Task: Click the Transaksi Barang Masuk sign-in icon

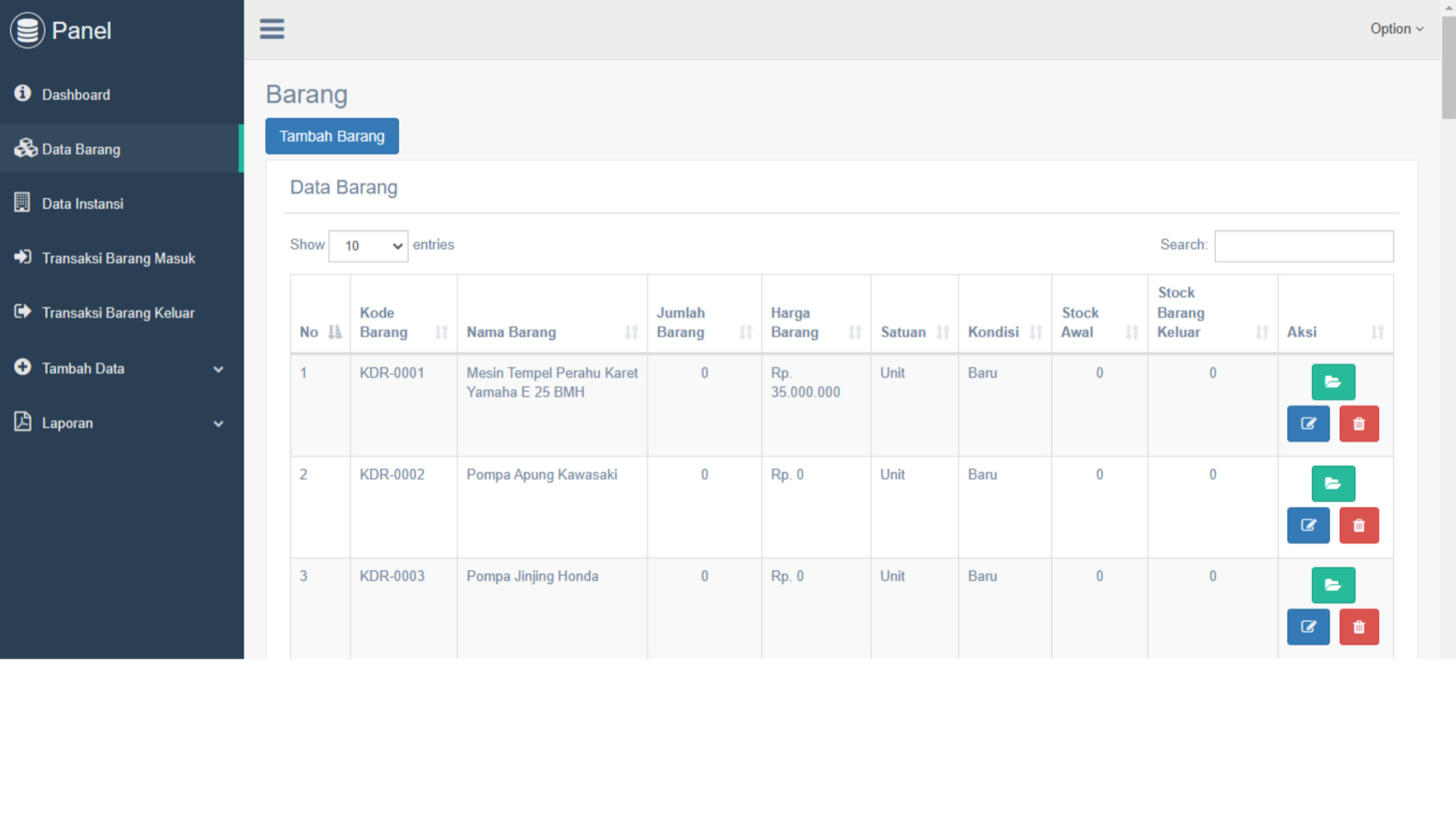Action: (23, 257)
